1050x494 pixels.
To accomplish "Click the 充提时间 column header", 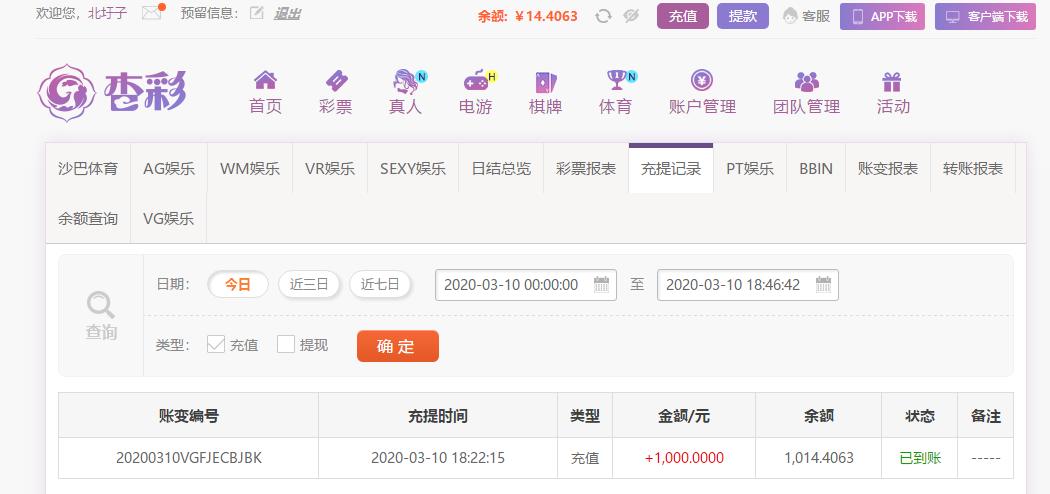I will tap(438, 416).
